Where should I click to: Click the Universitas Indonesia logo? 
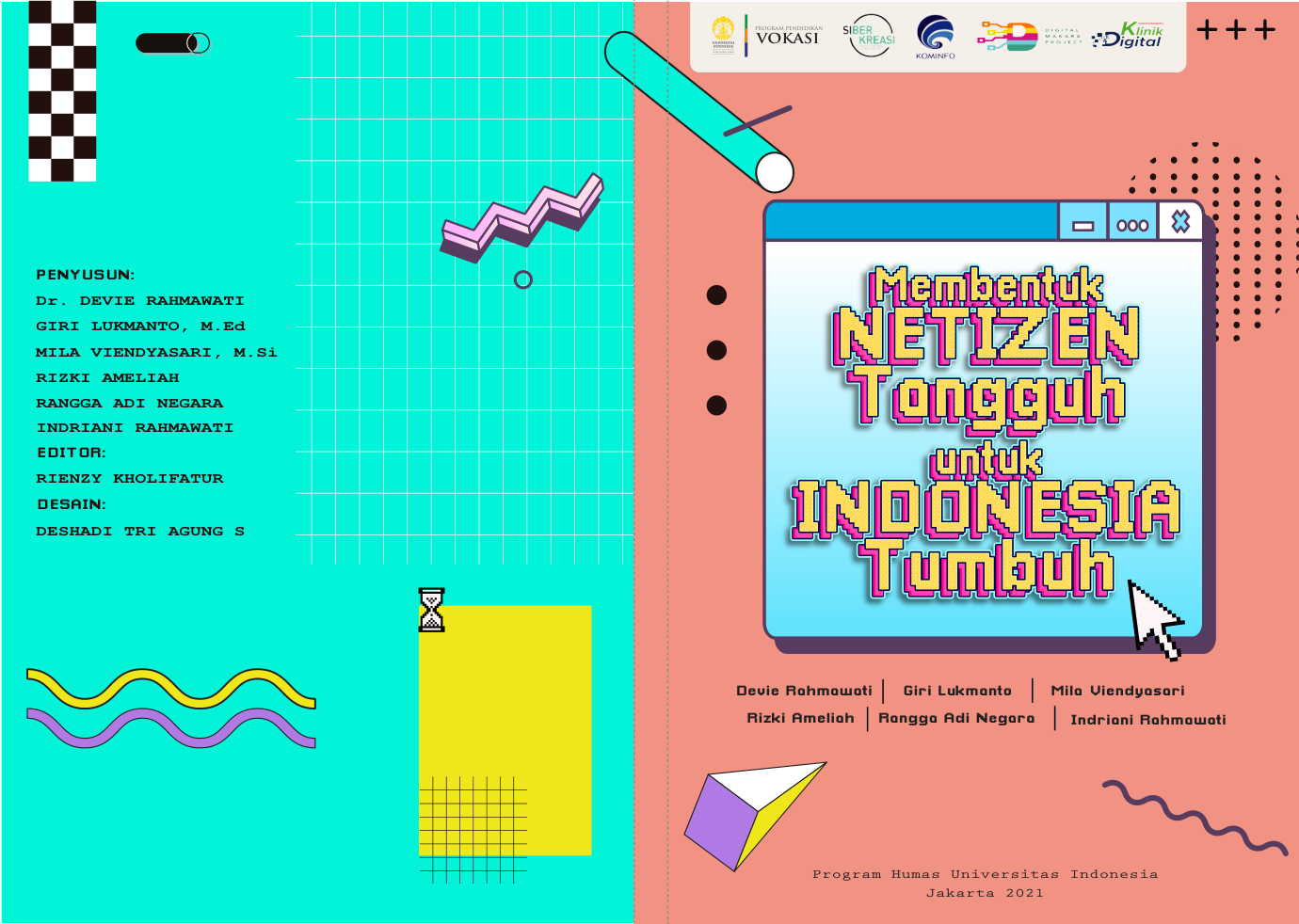pyautogui.click(x=723, y=35)
